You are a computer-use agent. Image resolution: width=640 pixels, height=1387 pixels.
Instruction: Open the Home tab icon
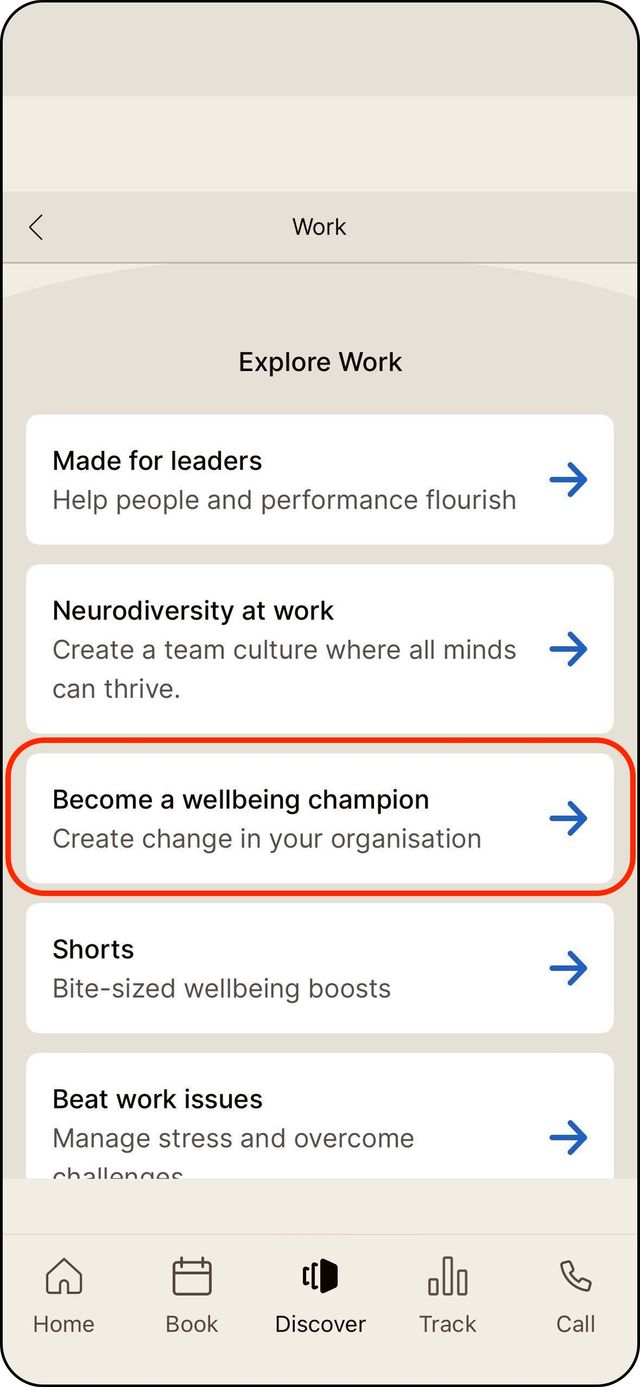[64, 1277]
